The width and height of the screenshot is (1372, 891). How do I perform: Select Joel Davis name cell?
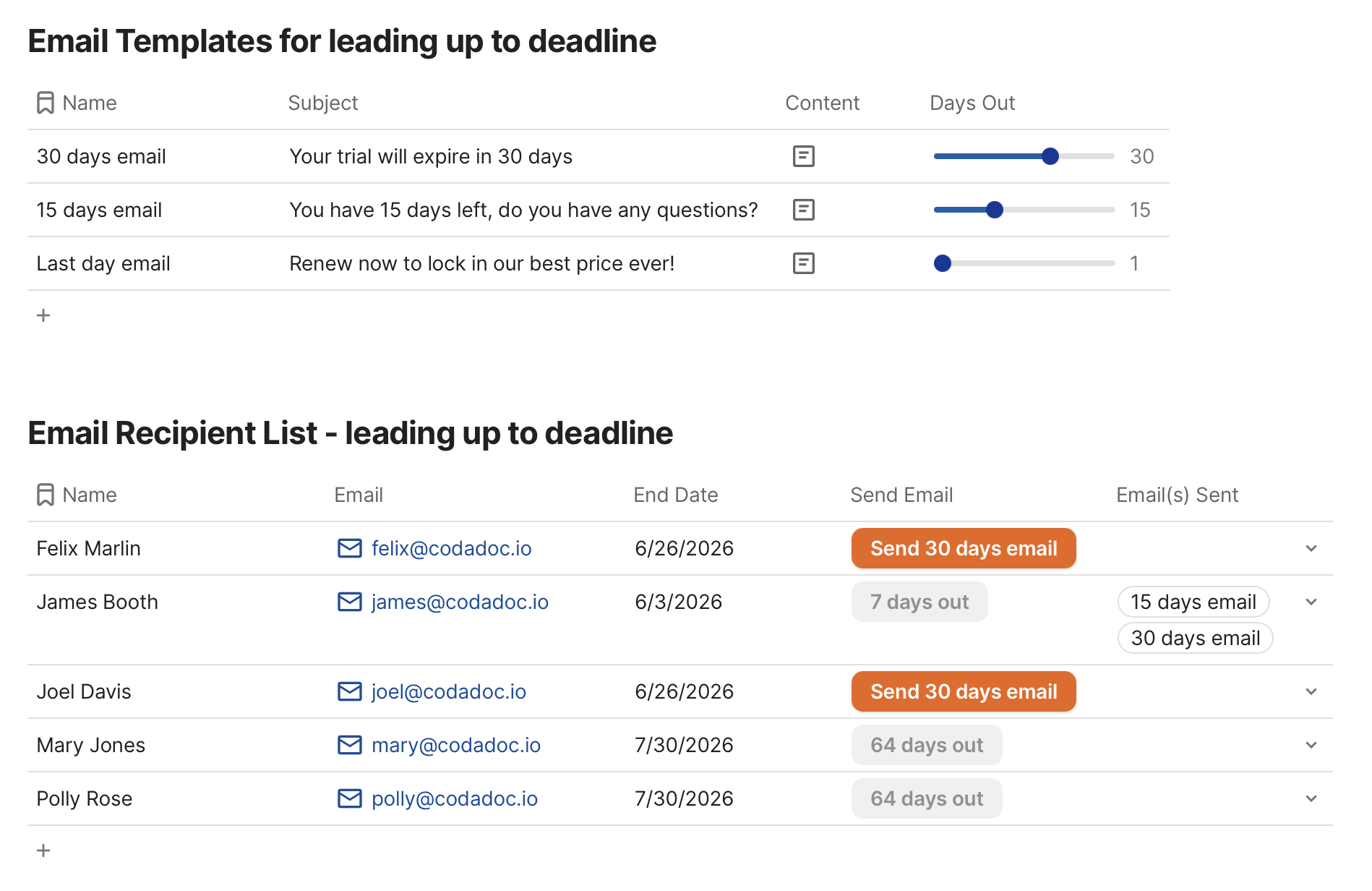click(x=84, y=691)
